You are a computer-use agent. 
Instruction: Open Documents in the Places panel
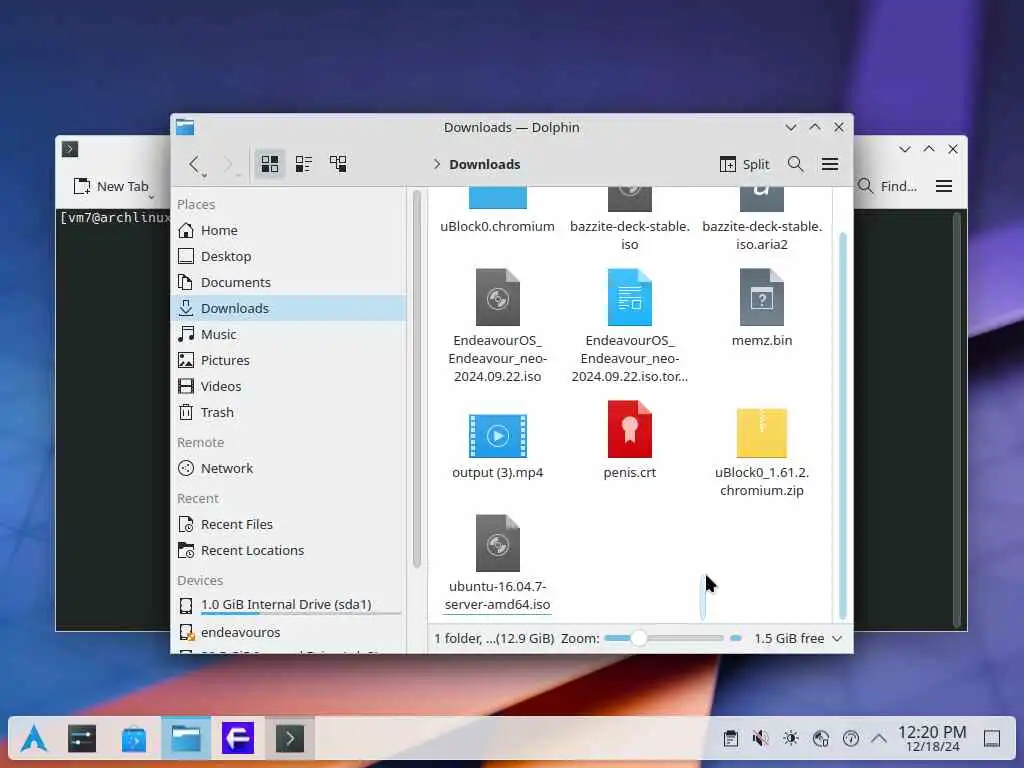point(288,282)
